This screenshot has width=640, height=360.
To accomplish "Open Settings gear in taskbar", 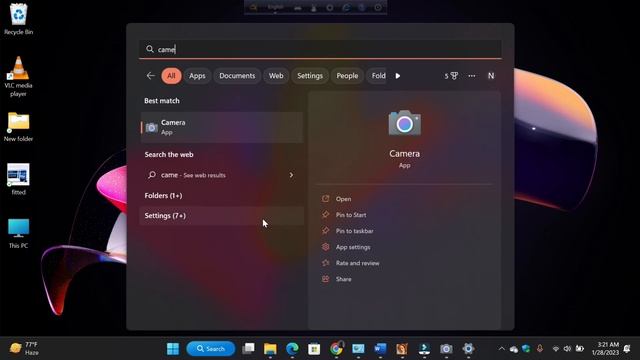I will coord(468,349).
